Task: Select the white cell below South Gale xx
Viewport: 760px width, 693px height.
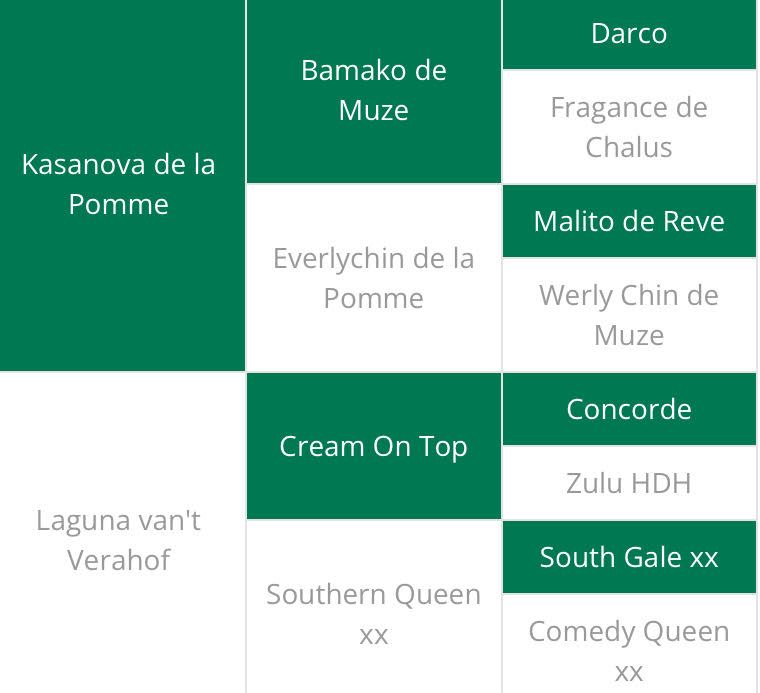Action: (629, 650)
